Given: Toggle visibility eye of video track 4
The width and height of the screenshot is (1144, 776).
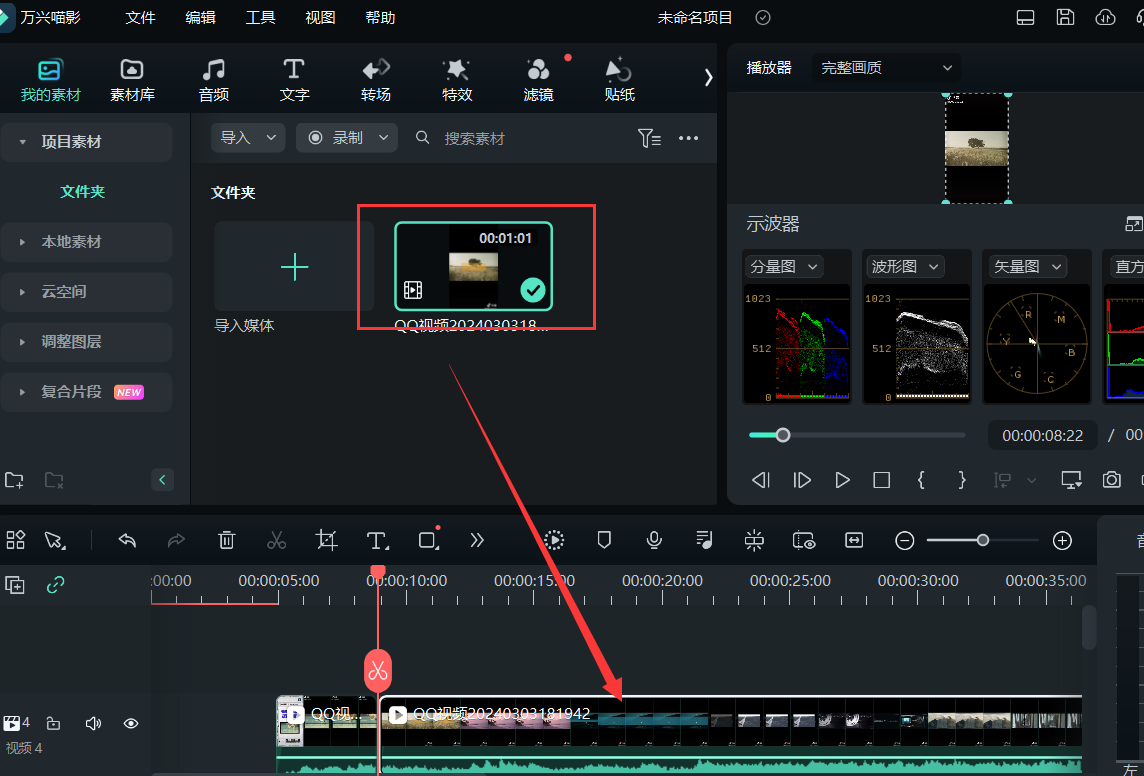Looking at the screenshot, I should click(x=131, y=723).
